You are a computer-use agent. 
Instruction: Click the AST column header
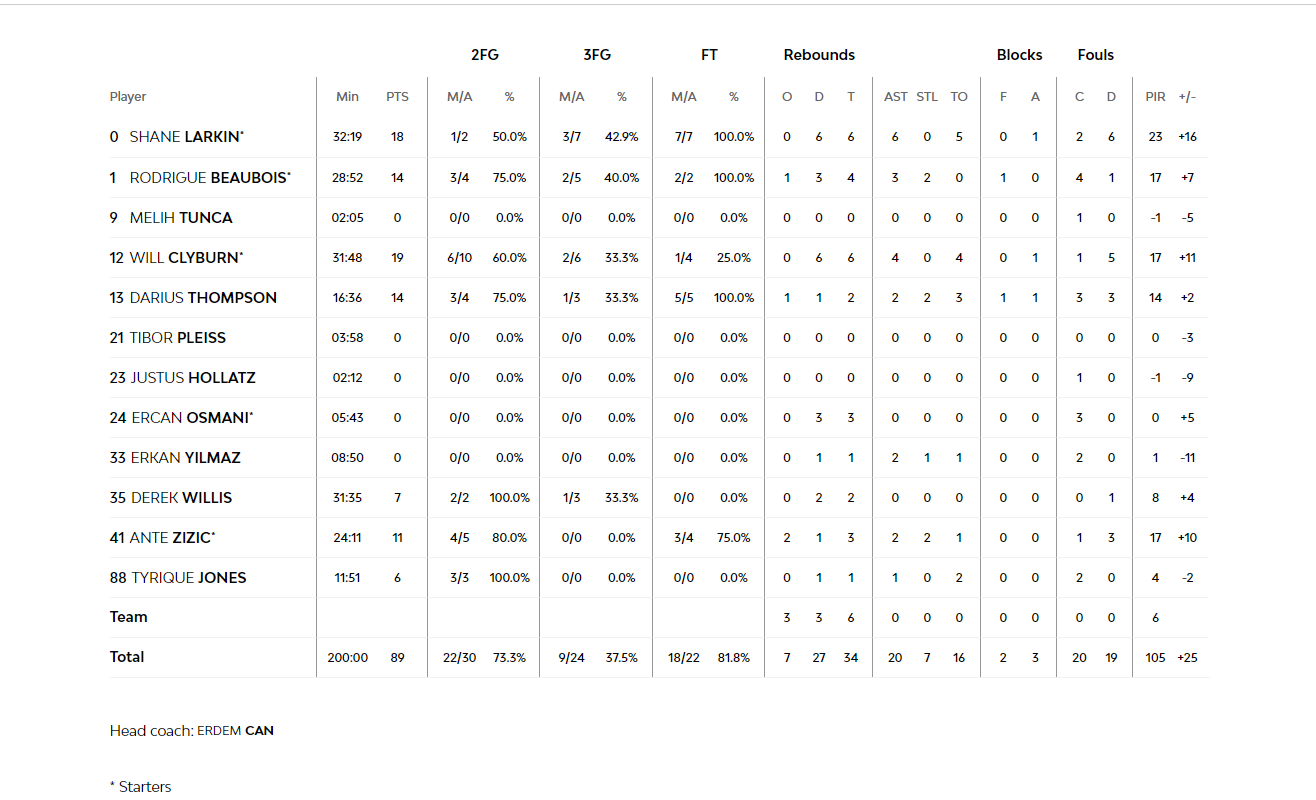tap(895, 97)
